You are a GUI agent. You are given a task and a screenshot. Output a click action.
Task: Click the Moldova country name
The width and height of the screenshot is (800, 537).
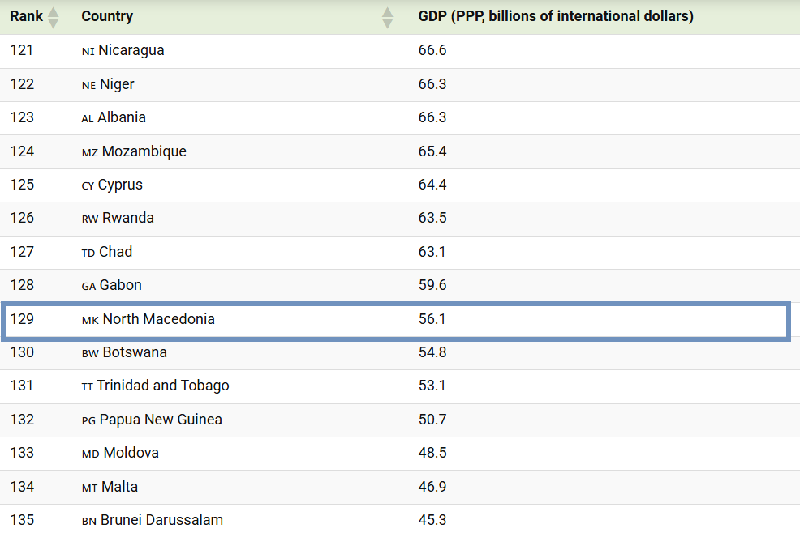click(x=131, y=453)
